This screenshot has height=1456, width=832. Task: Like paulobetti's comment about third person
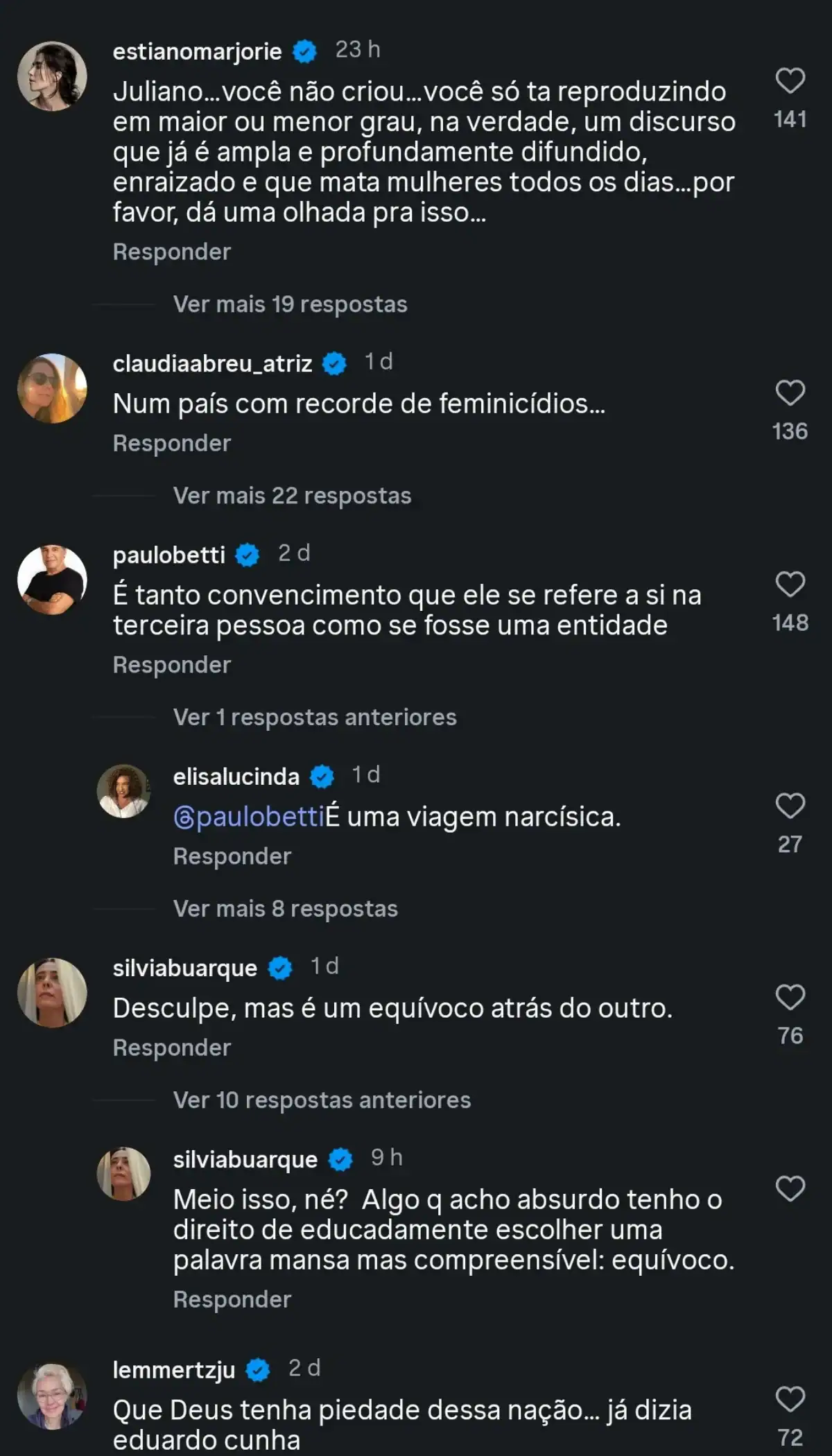pyautogui.click(x=790, y=584)
